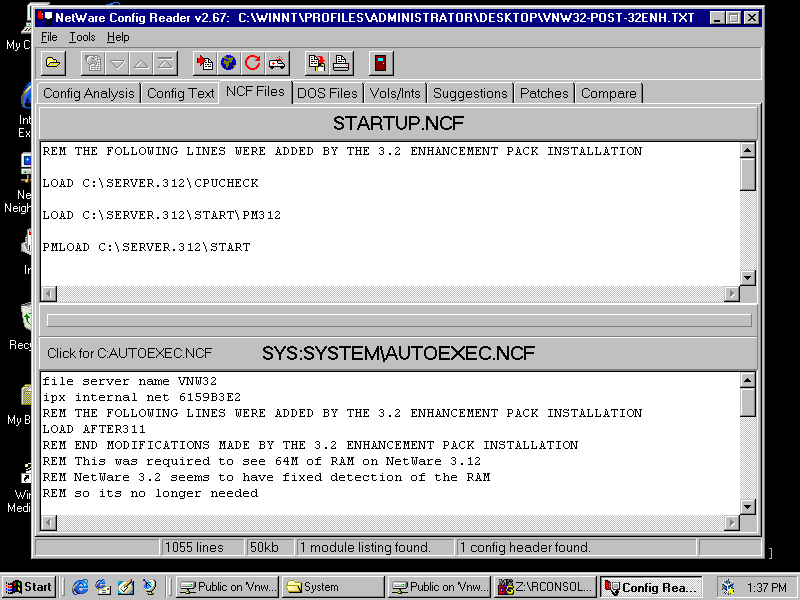Click 'REM so its no longer needed' line
This screenshot has height=600, width=800.
pyautogui.click(x=151, y=493)
